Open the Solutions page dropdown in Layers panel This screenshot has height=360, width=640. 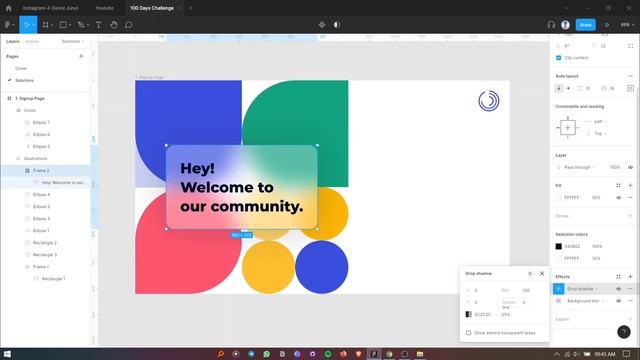coord(73,41)
